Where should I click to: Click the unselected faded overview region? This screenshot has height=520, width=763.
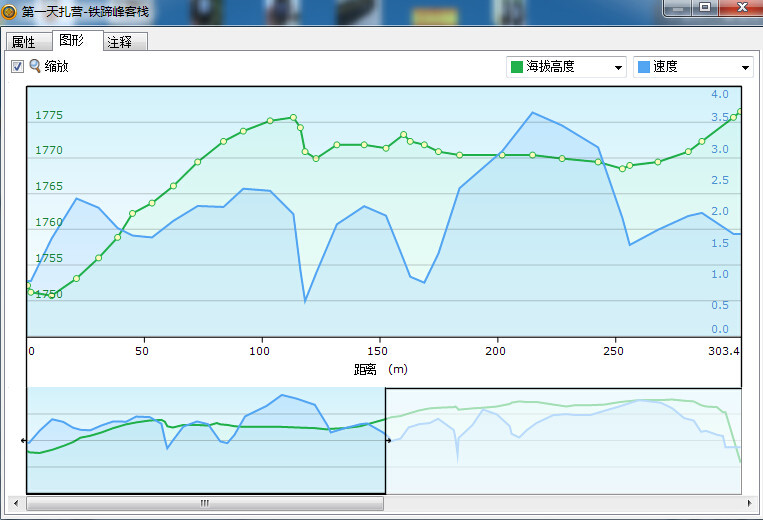tap(563, 441)
